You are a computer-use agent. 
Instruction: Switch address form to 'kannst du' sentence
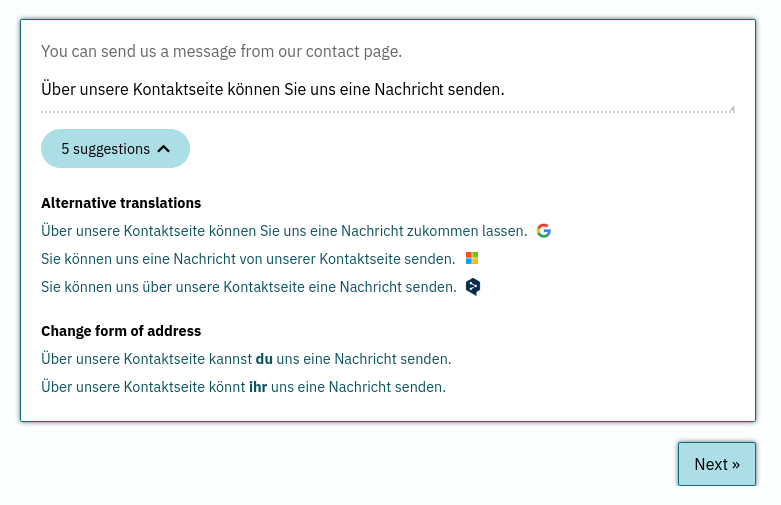pos(246,359)
